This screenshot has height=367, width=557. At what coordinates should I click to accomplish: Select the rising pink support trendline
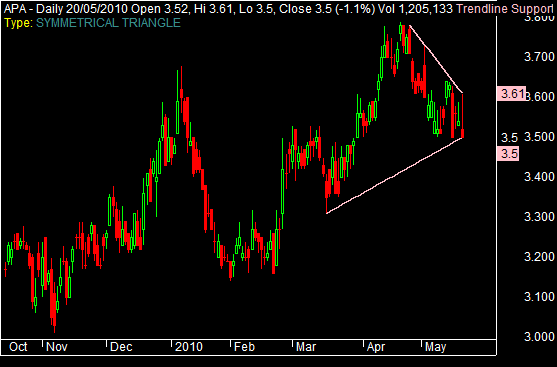coord(394,175)
